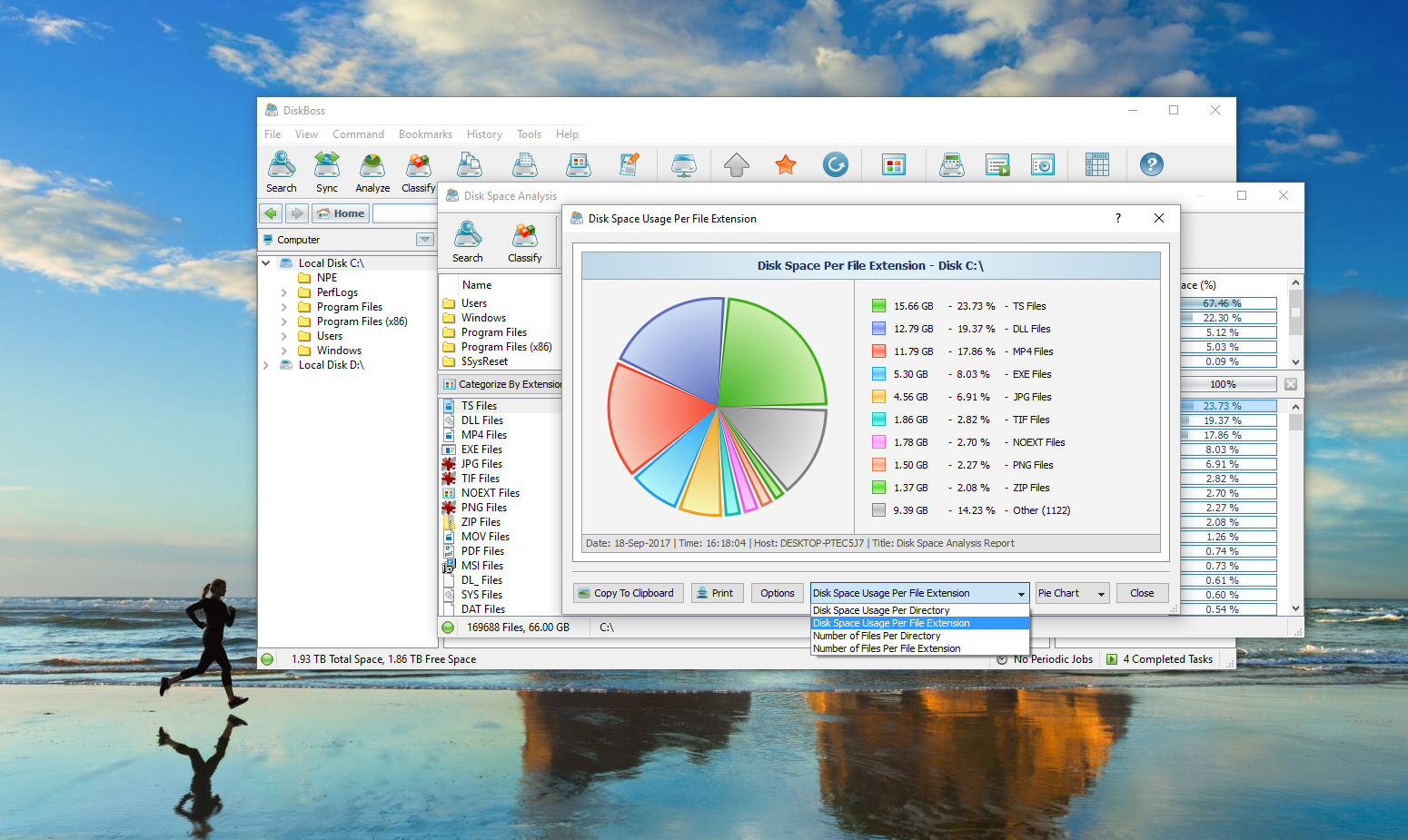The width and height of the screenshot is (1408, 840).
Task: Click the Options button
Action: tap(777, 594)
